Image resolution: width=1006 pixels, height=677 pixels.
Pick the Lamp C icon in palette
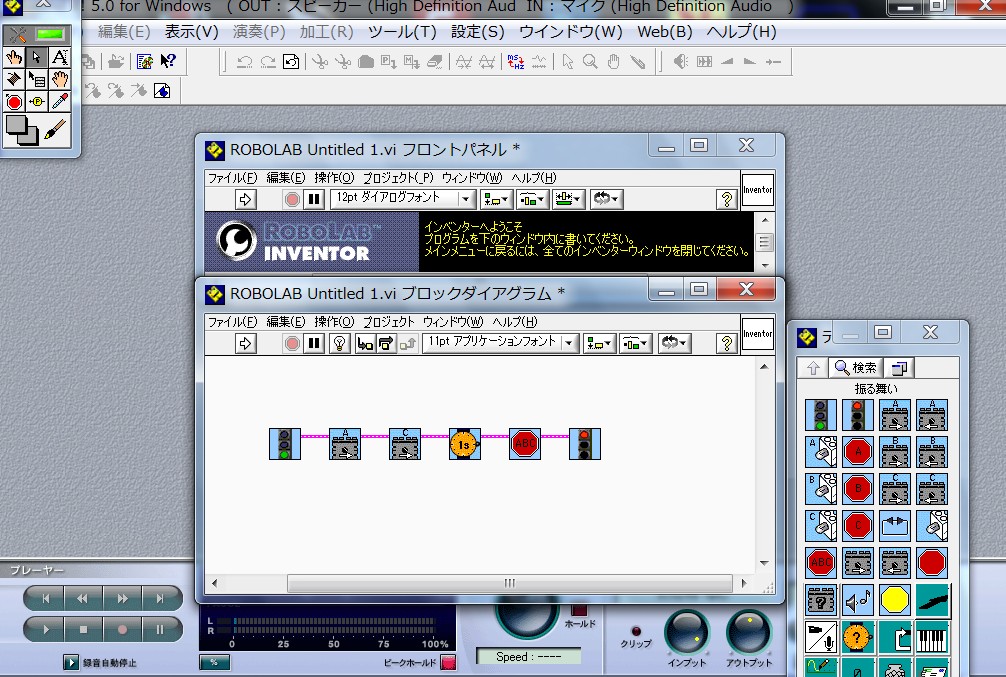point(821,526)
